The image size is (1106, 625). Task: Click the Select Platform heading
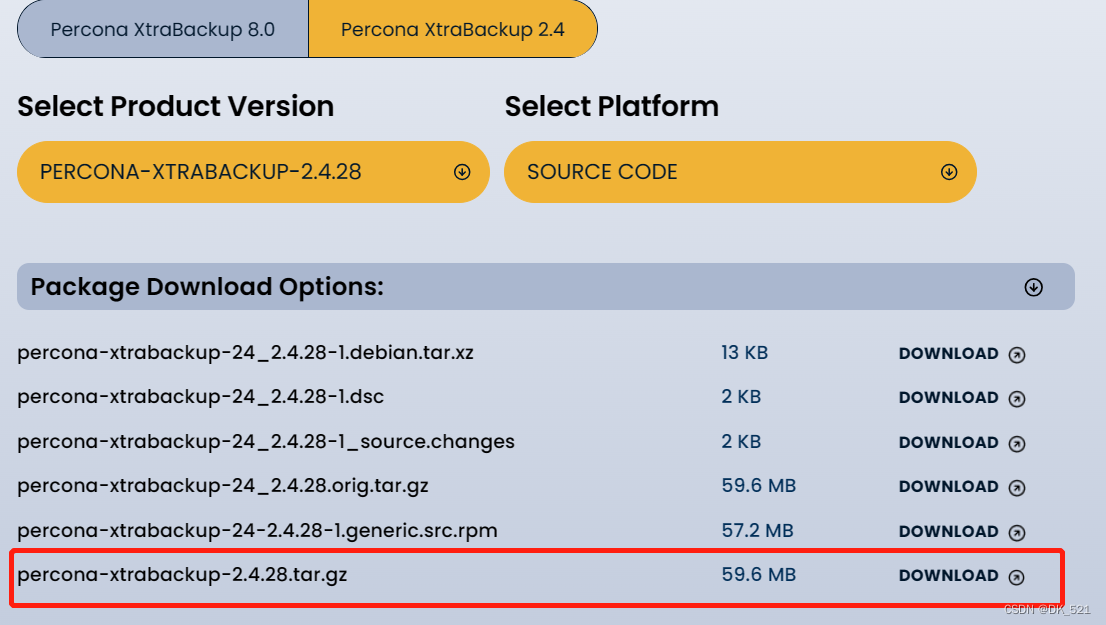pos(612,107)
